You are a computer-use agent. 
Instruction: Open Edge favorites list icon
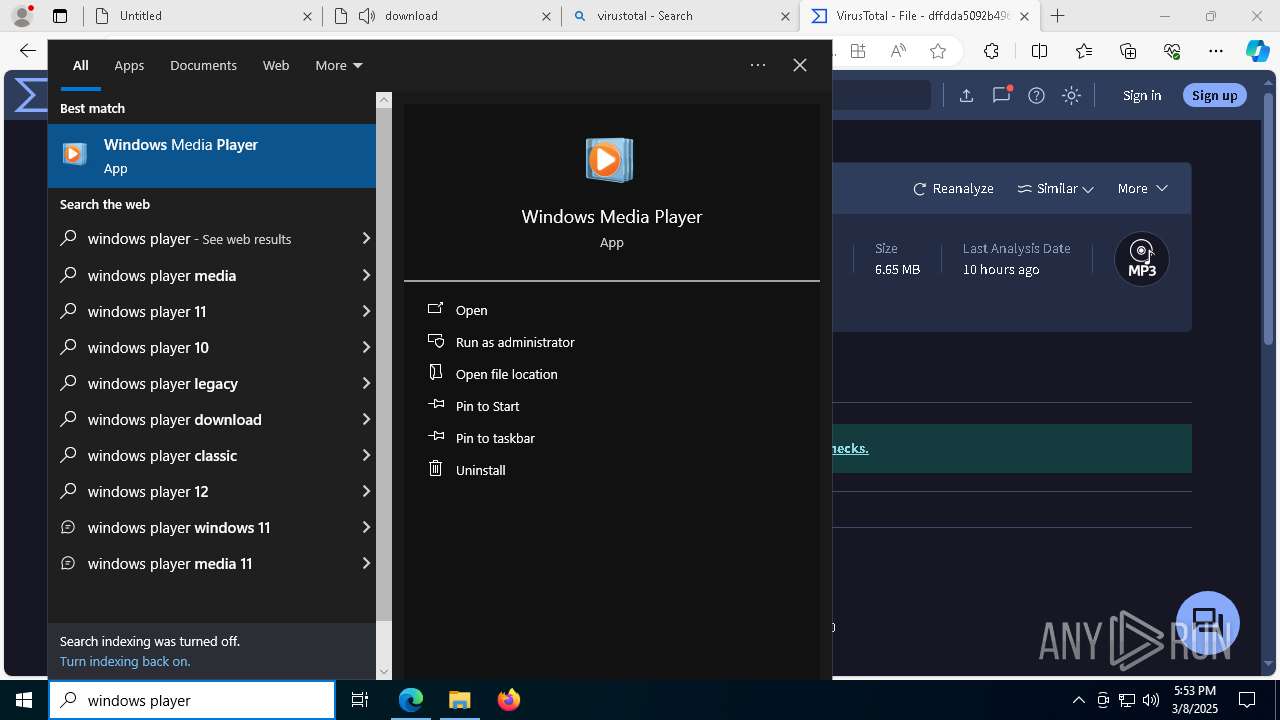click(1084, 51)
